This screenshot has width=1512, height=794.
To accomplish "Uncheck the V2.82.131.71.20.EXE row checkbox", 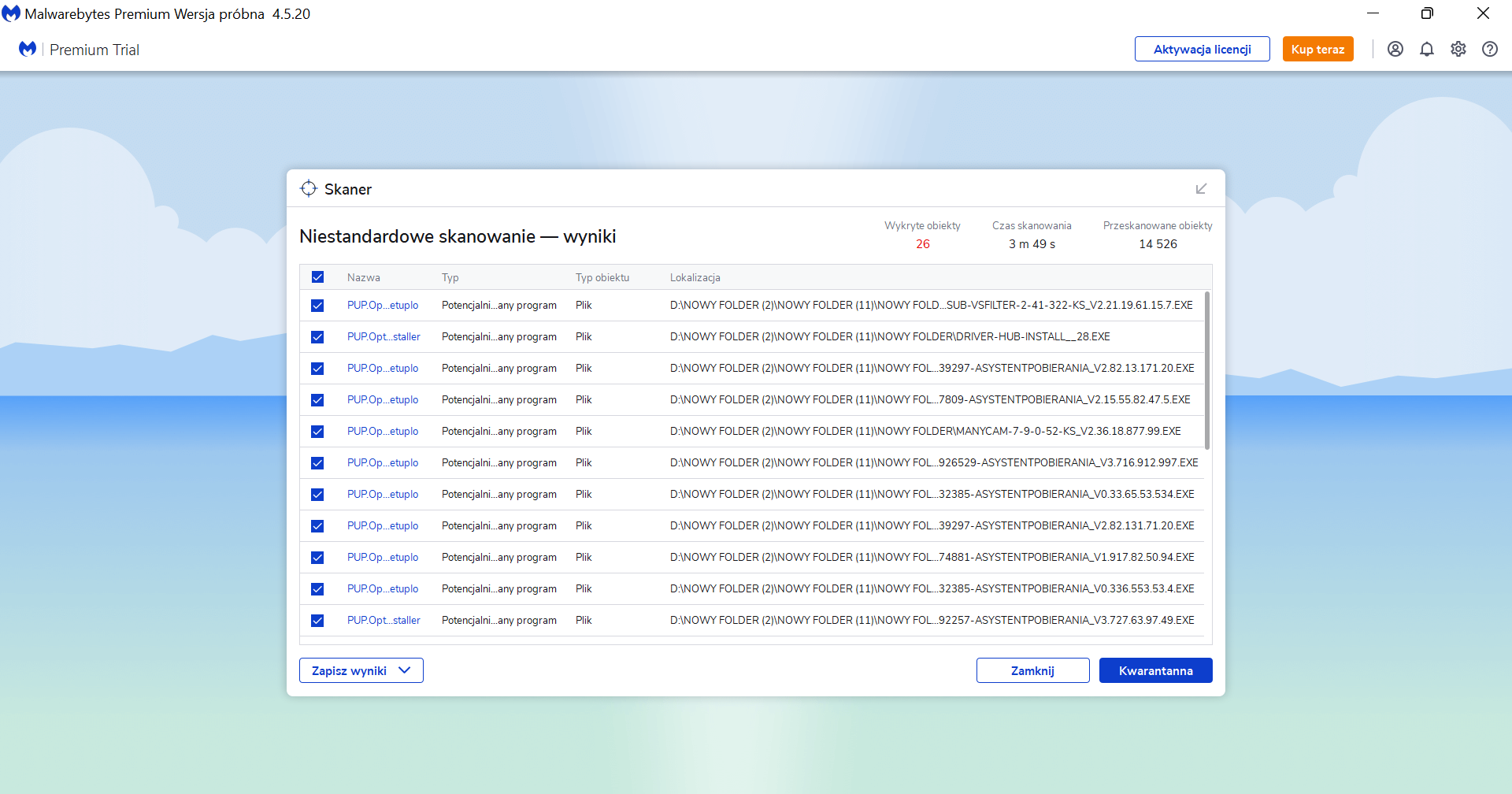I will [x=317, y=526].
